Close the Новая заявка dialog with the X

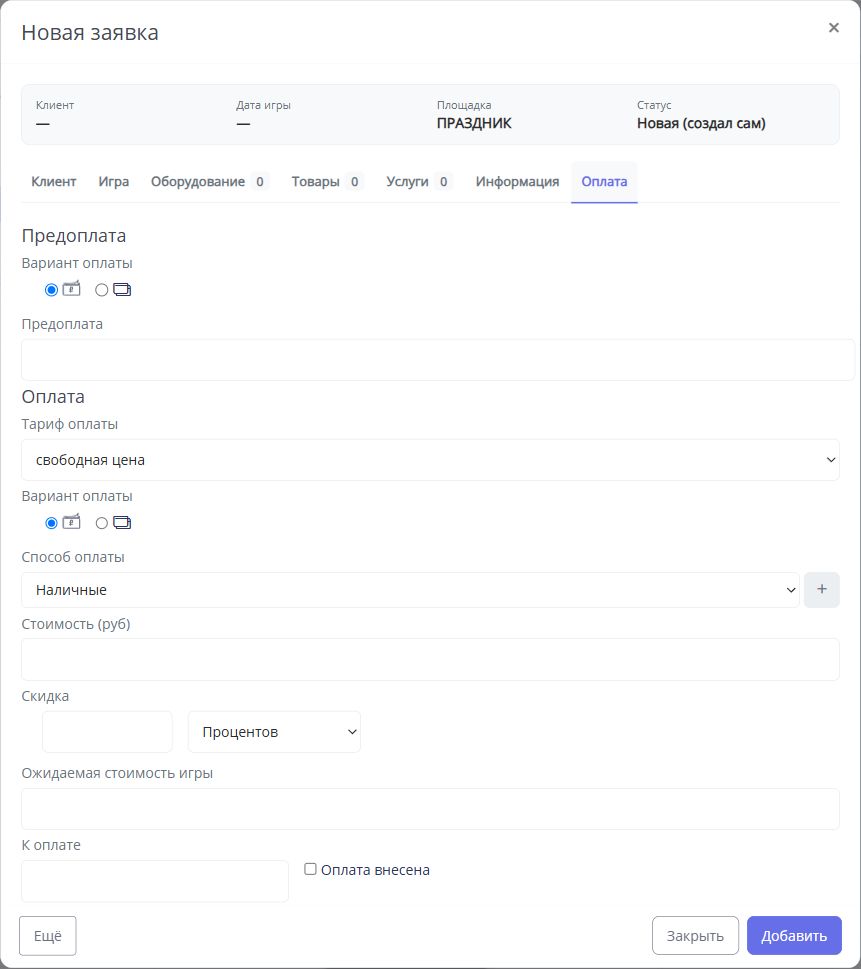click(x=833, y=28)
